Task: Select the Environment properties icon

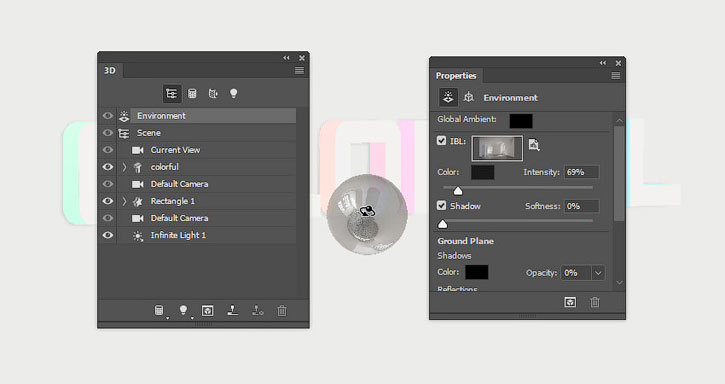Action: [448, 98]
